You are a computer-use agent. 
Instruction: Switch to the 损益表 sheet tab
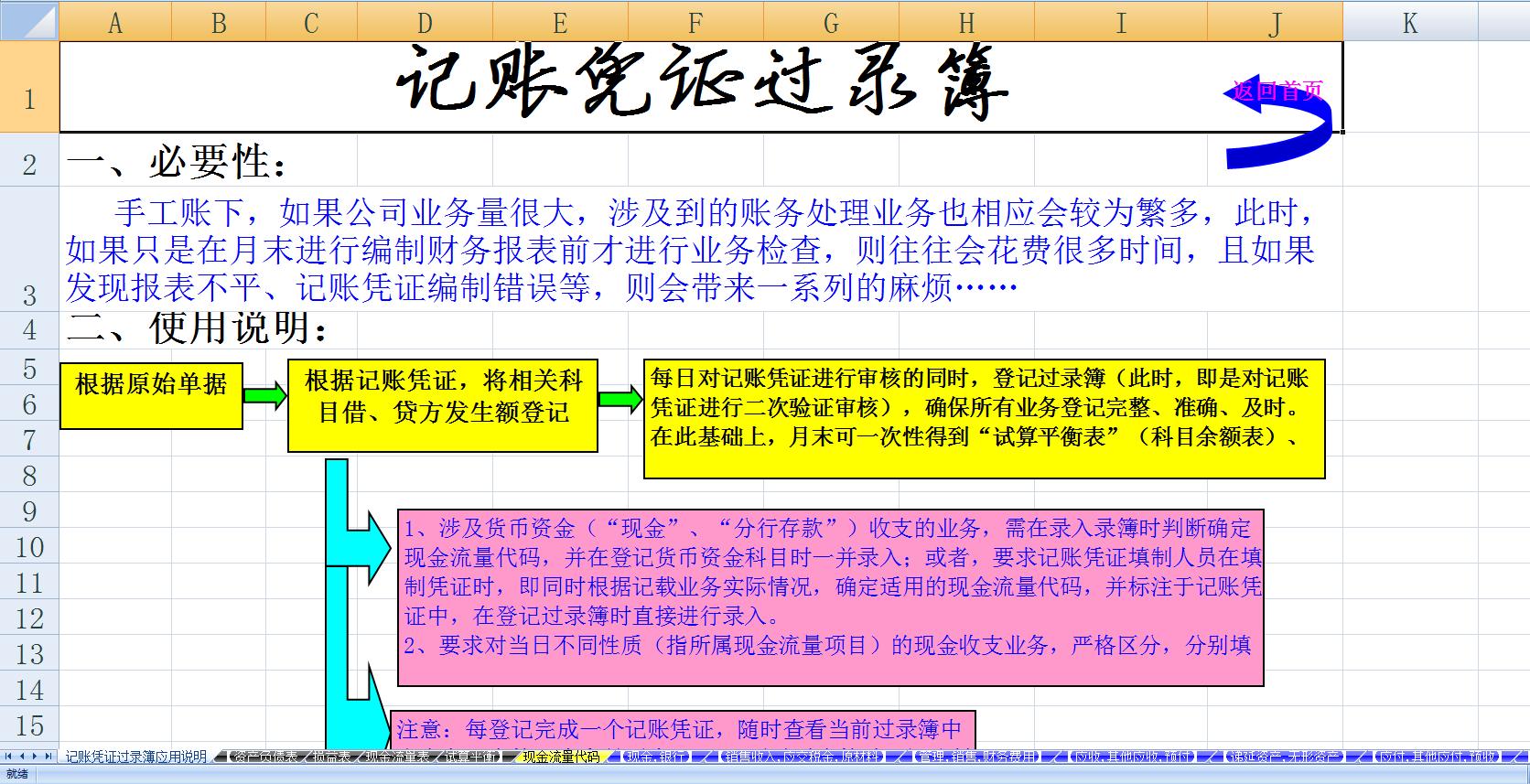[331, 757]
